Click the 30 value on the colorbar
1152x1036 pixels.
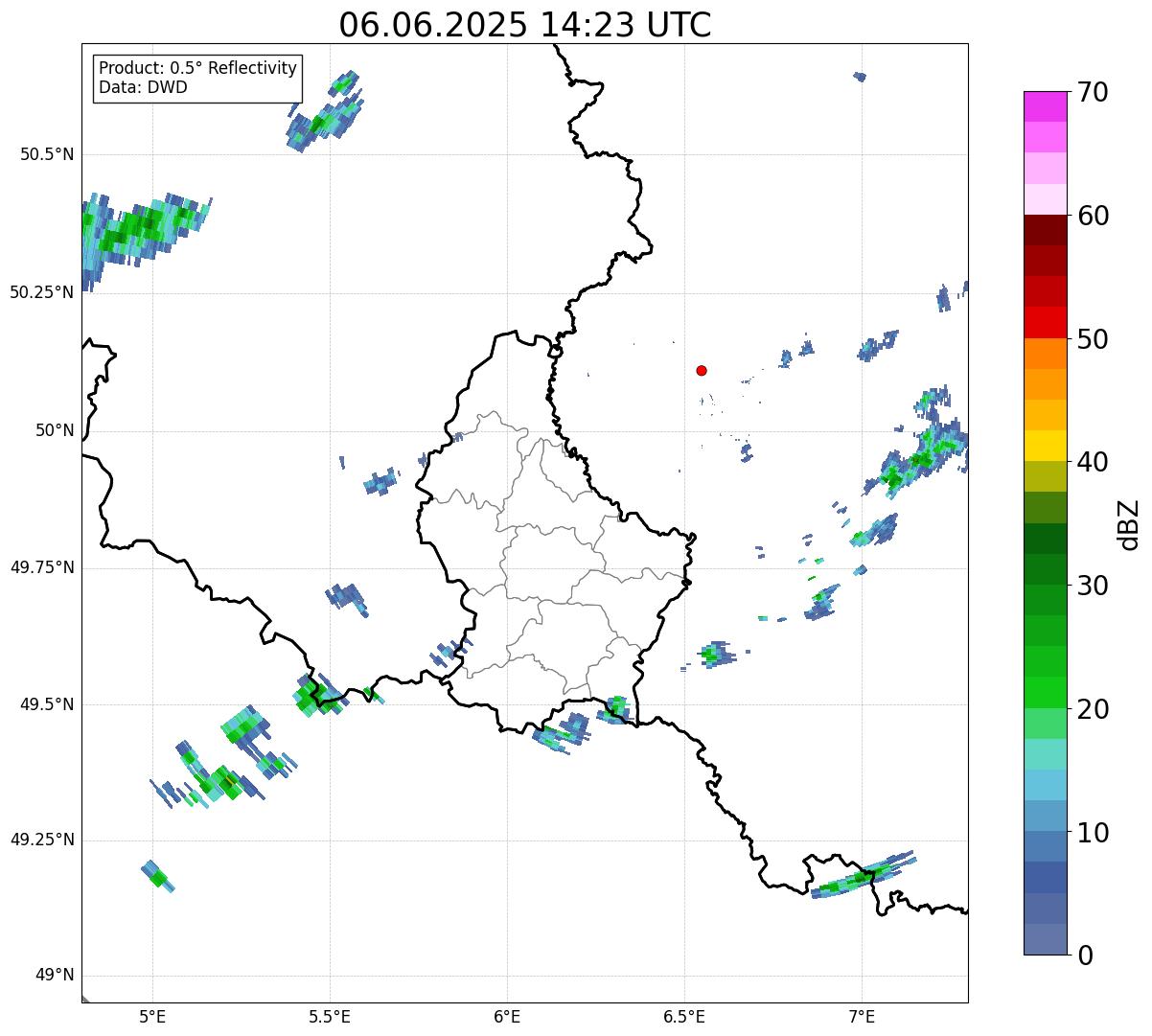(1092, 586)
